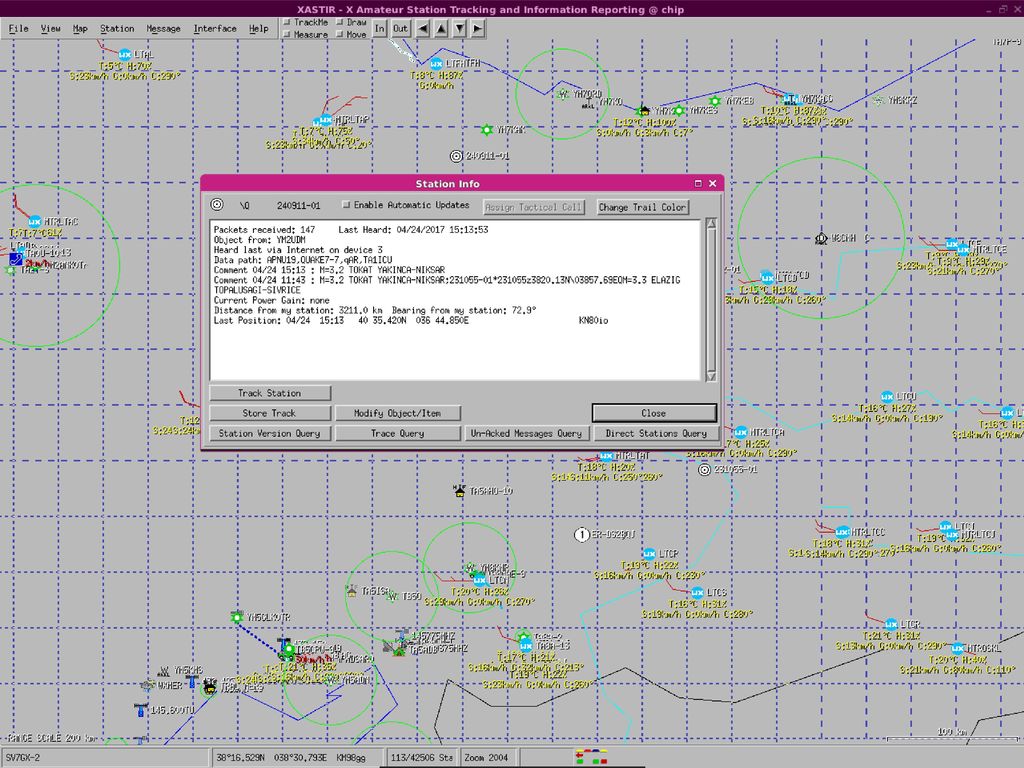Click scroll-down arrow in Station Info text
Image resolution: width=1024 pixels, height=768 pixels.
click(711, 376)
